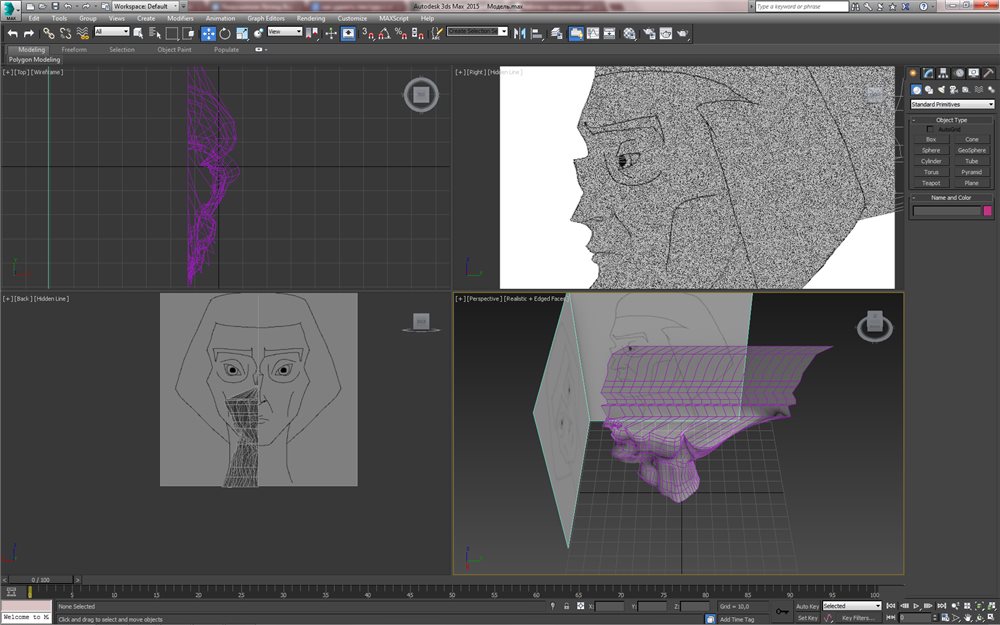Activate the Rotate tool in main toolbar
This screenshot has width=1000, height=625.
pyautogui.click(x=225, y=33)
